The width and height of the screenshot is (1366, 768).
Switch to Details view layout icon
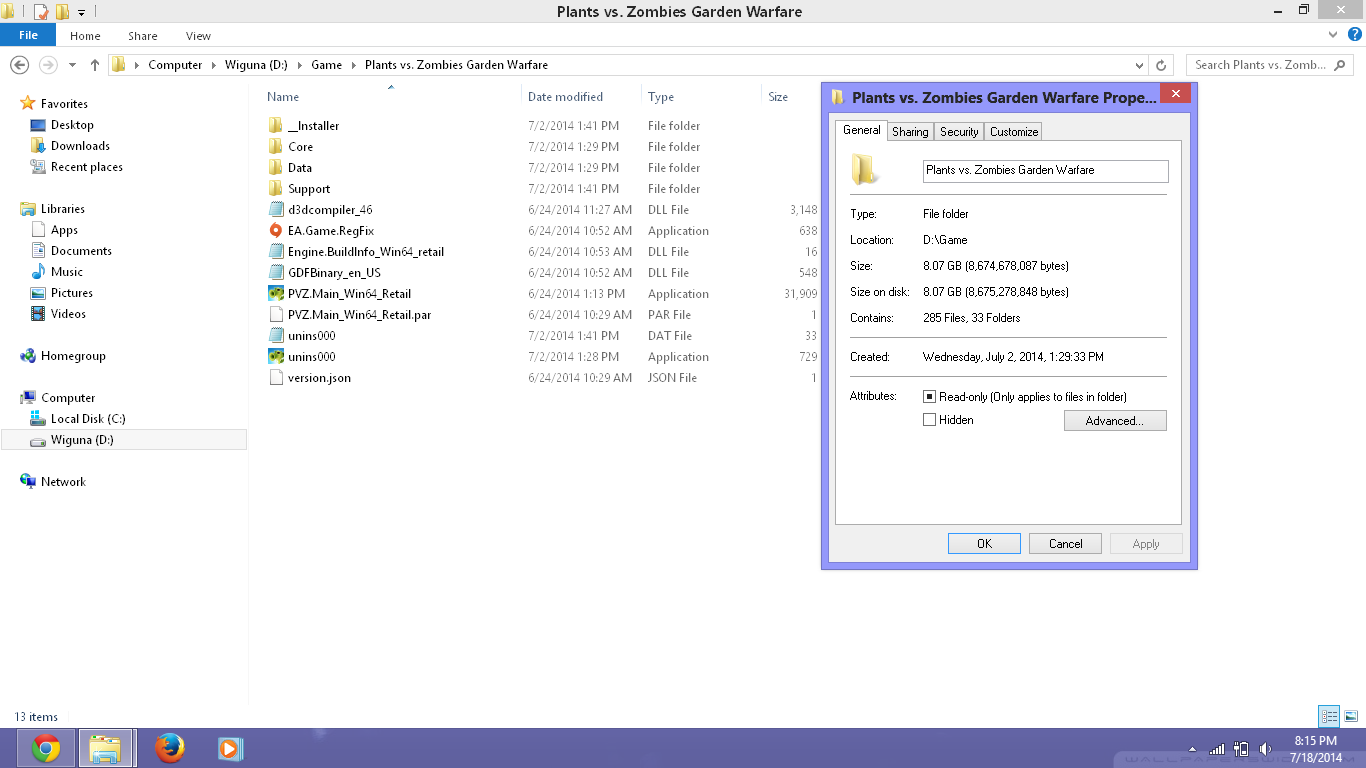(1329, 716)
